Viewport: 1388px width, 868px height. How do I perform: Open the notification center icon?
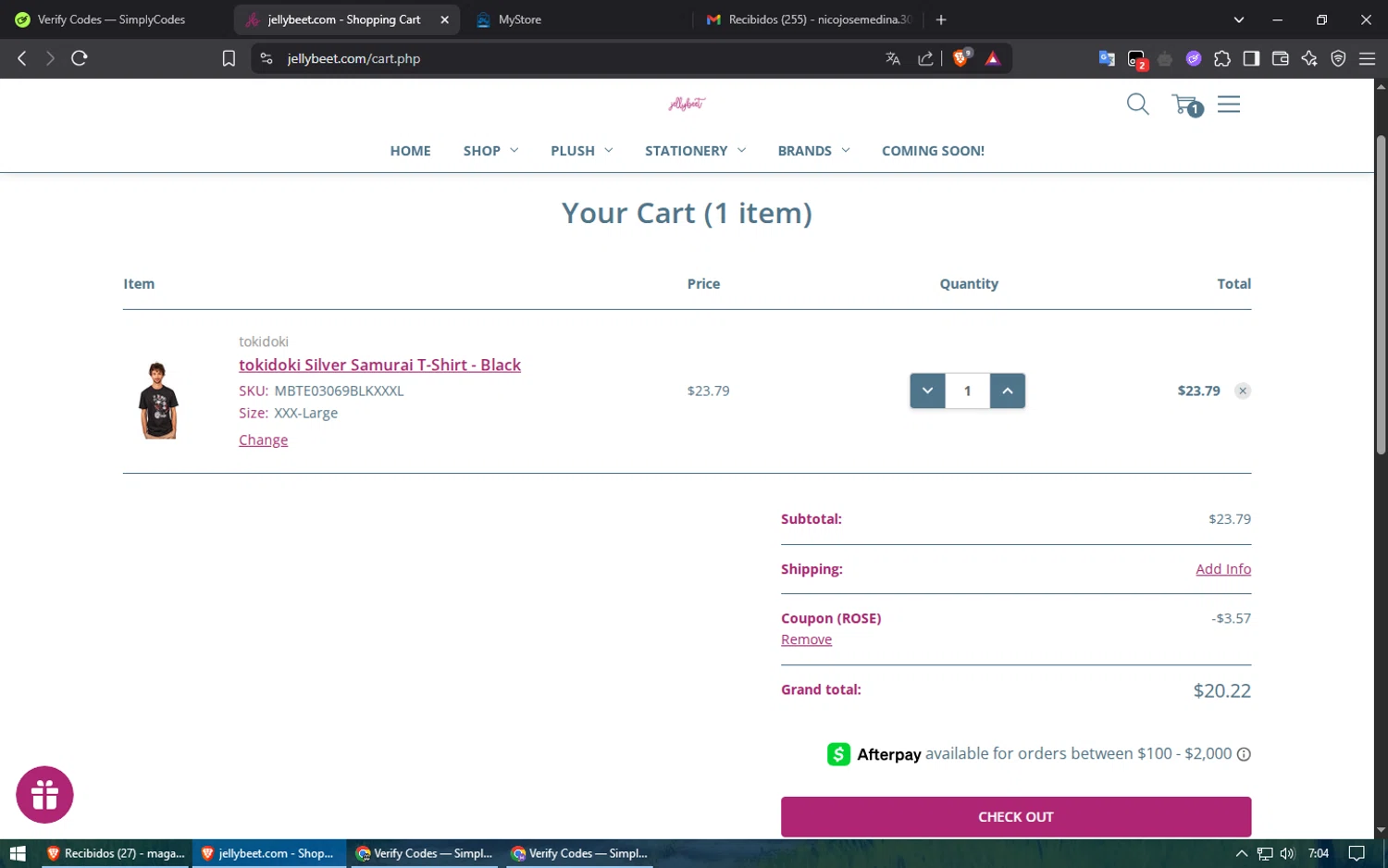1357,853
